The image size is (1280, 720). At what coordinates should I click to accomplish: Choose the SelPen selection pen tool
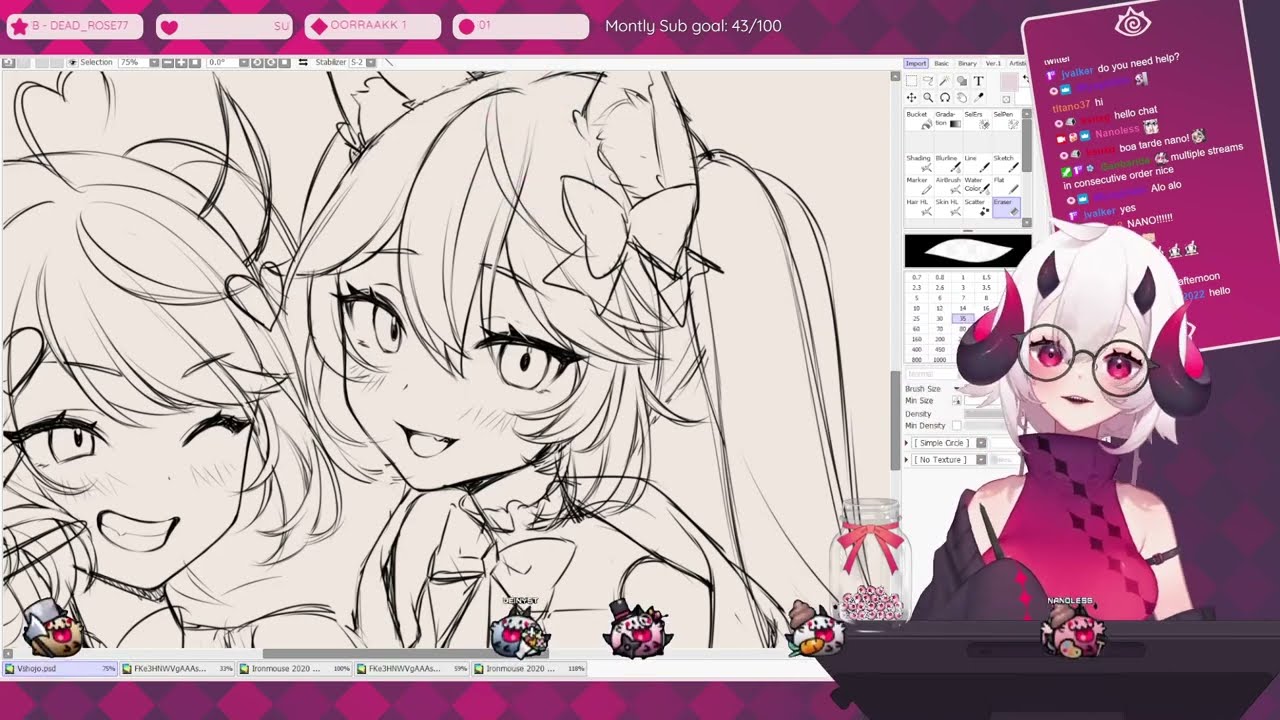coord(1006,120)
